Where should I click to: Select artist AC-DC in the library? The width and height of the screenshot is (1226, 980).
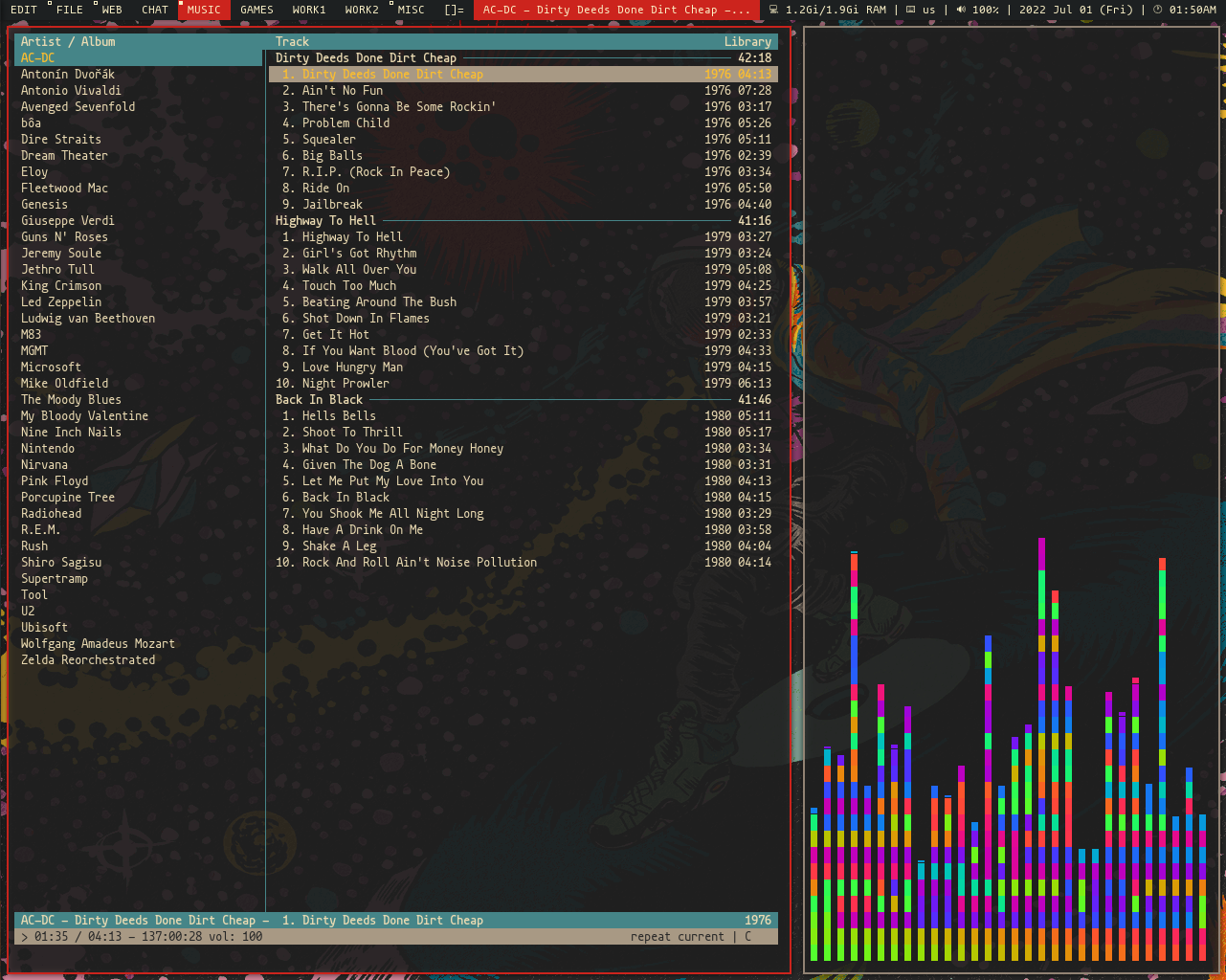(x=139, y=58)
